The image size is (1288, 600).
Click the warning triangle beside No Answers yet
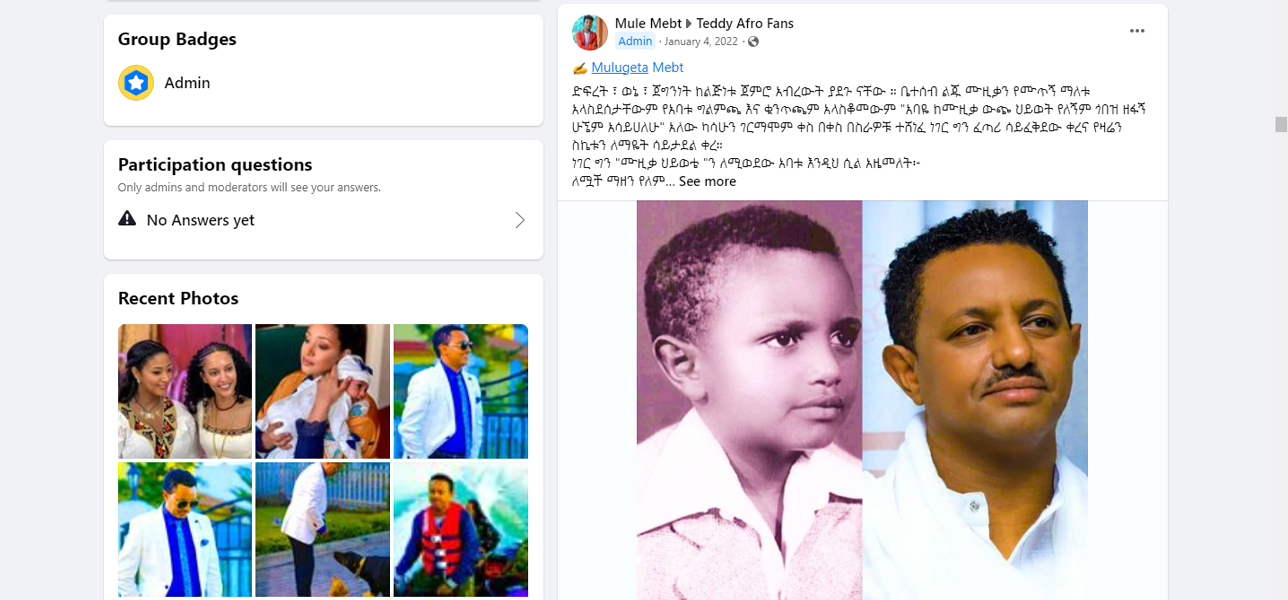tap(127, 219)
